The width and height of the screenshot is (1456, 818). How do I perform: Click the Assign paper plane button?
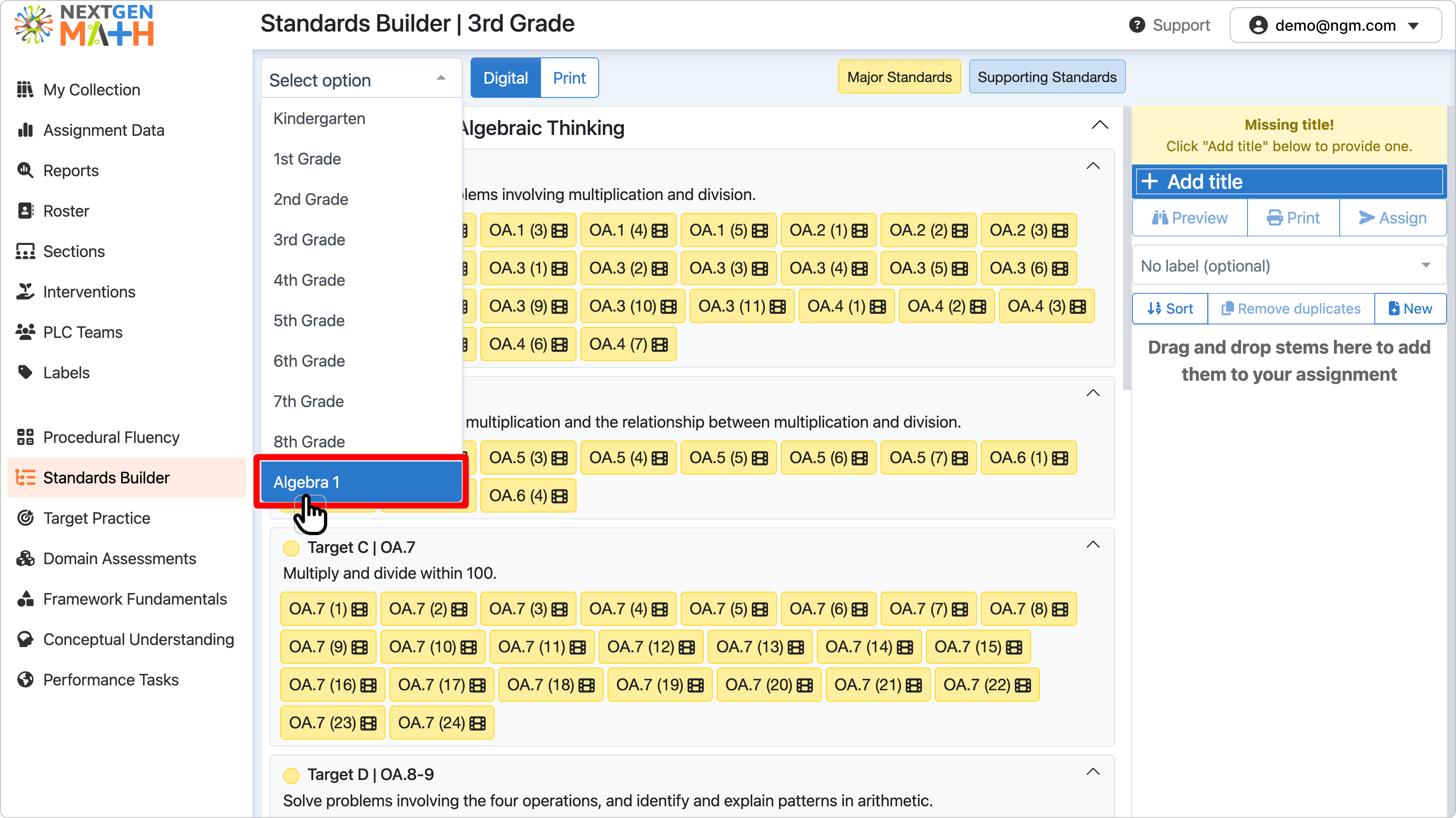[1393, 218]
